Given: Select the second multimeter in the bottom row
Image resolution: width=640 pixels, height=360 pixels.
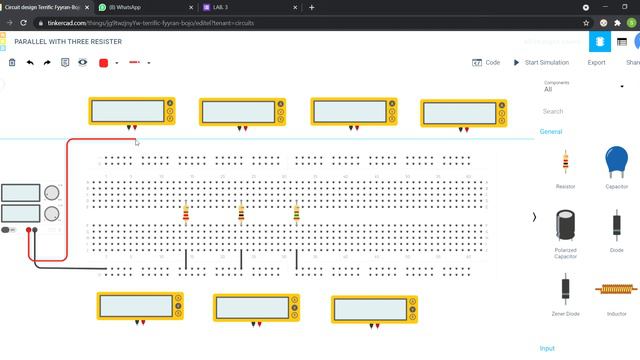Looking at the screenshot, I should coord(256,307).
